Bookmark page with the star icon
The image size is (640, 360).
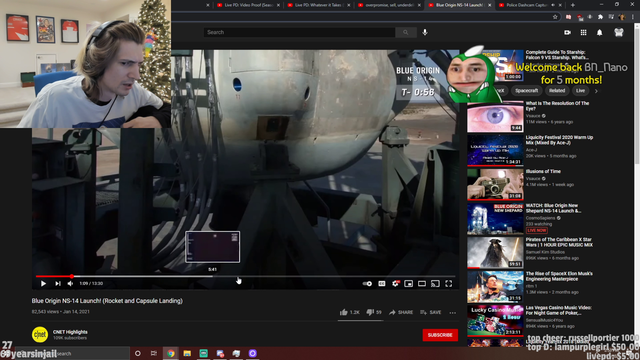point(555,17)
